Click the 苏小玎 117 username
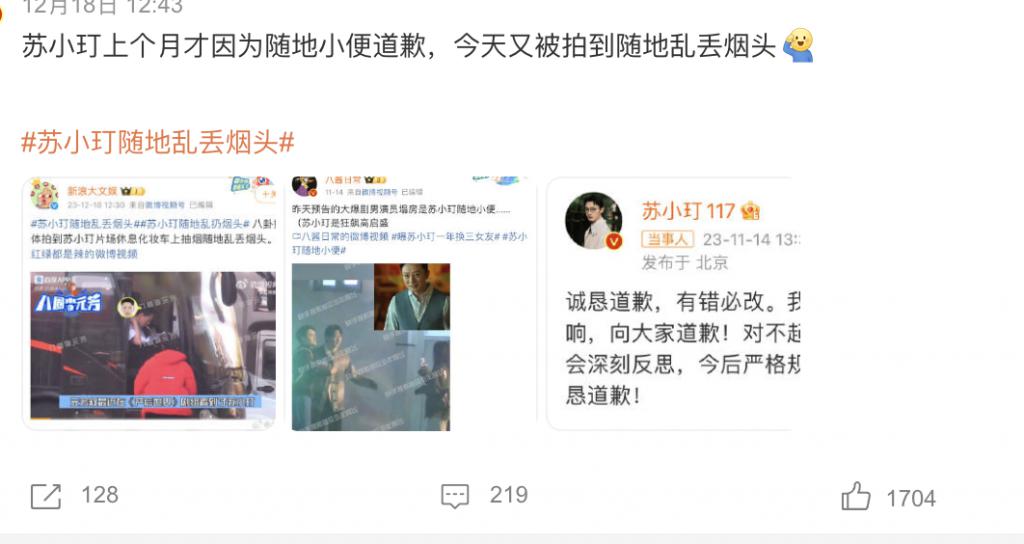Viewport: 1024px width, 544px height. coord(688,211)
